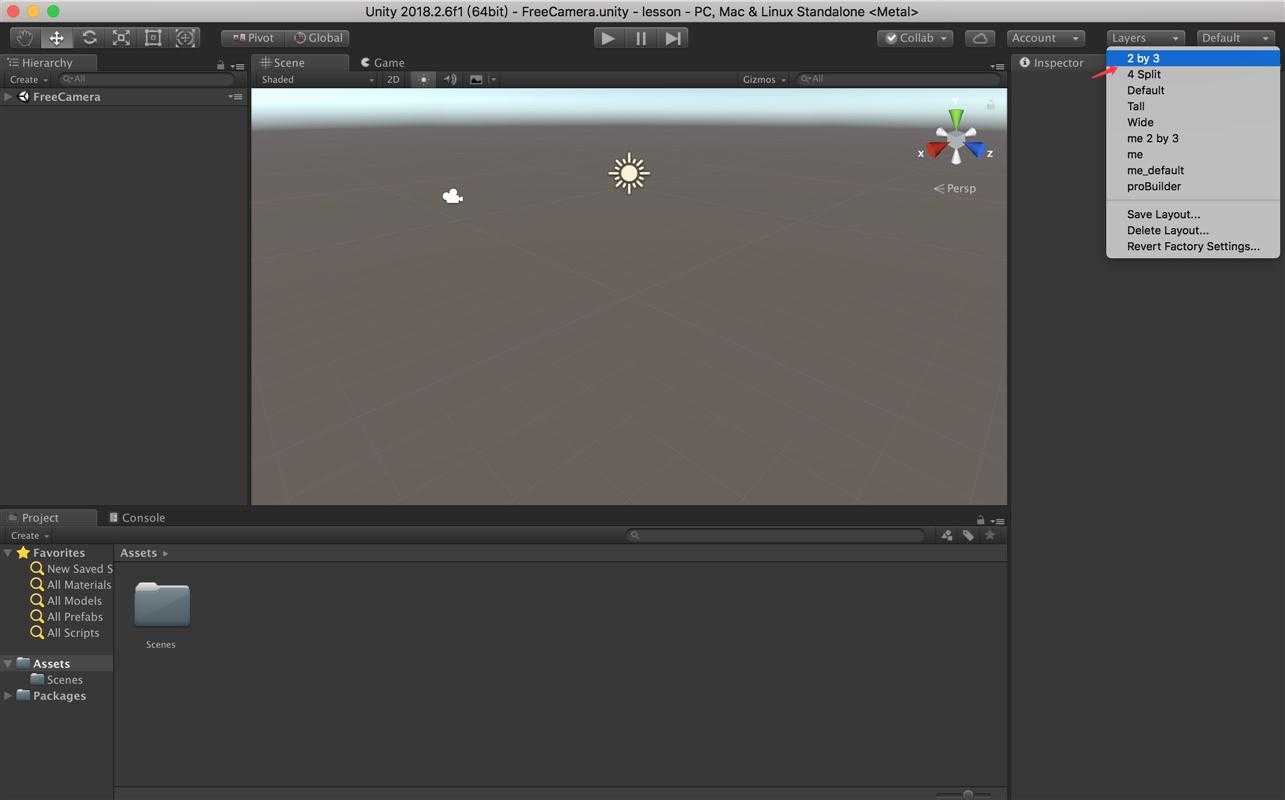Switch Persp projection mode

tap(955, 188)
